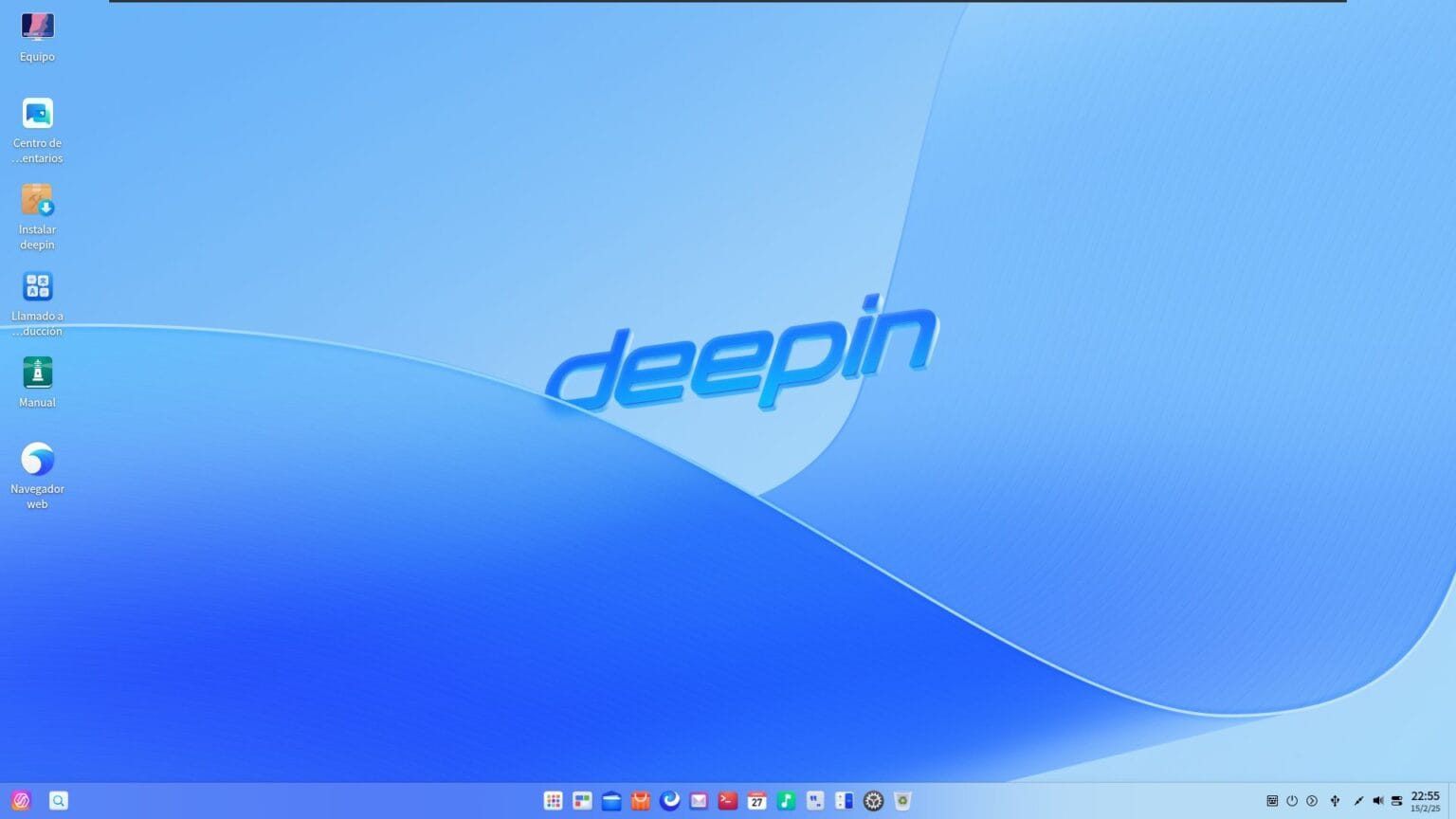Screen dimensions: 1456x819
Task: Open Grand Search from the dock
Action: (58, 800)
